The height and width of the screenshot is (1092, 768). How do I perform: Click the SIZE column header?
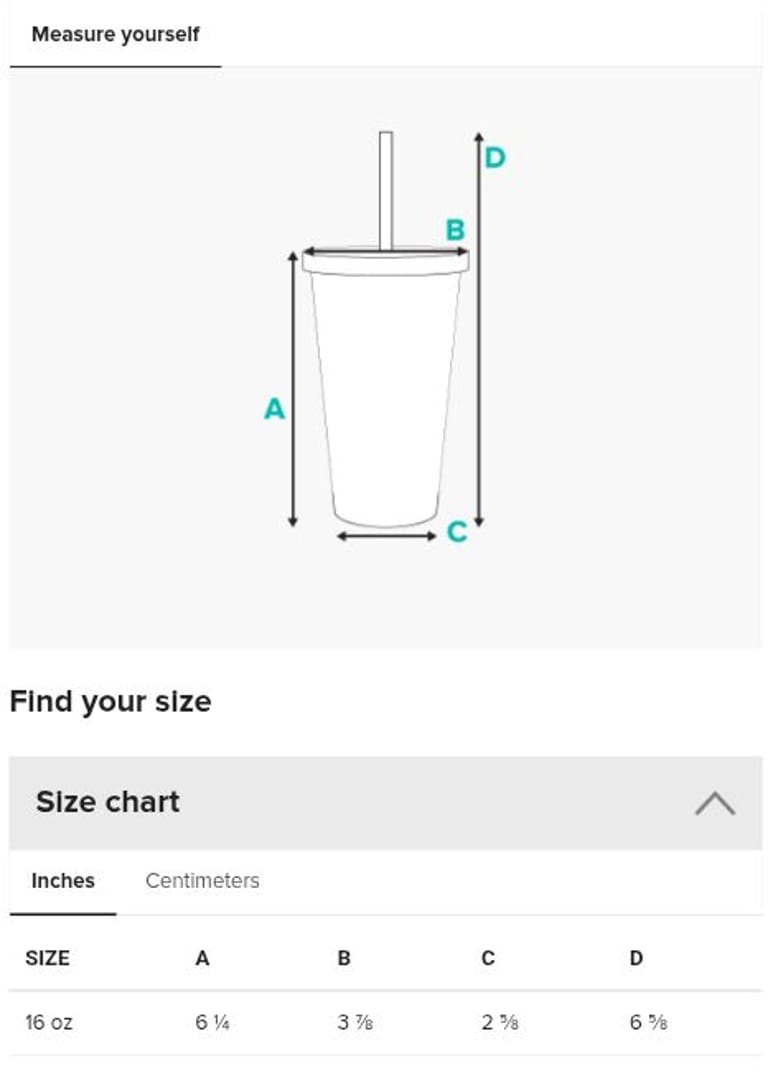pos(47,958)
